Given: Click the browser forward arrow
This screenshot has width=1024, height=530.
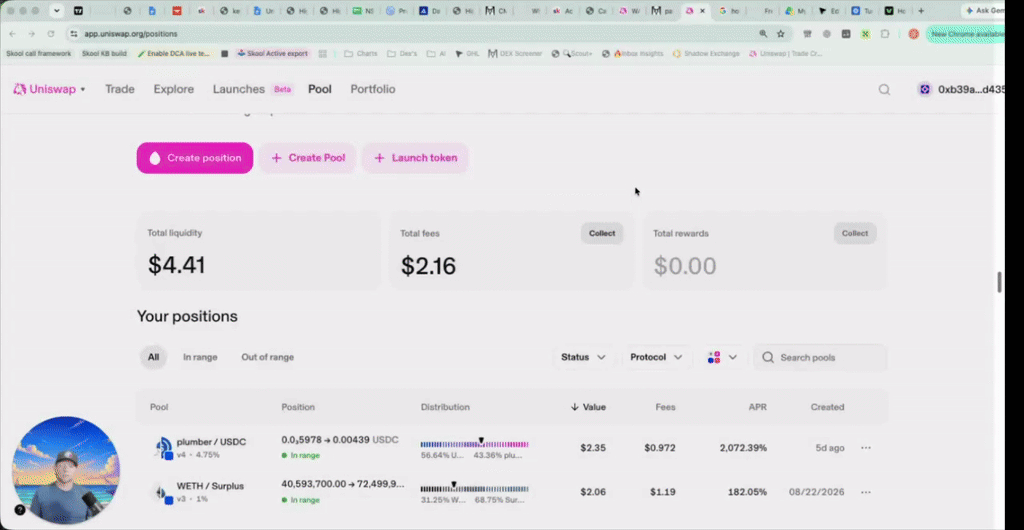Looking at the screenshot, I should pyautogui.click(x=31, y=34).
